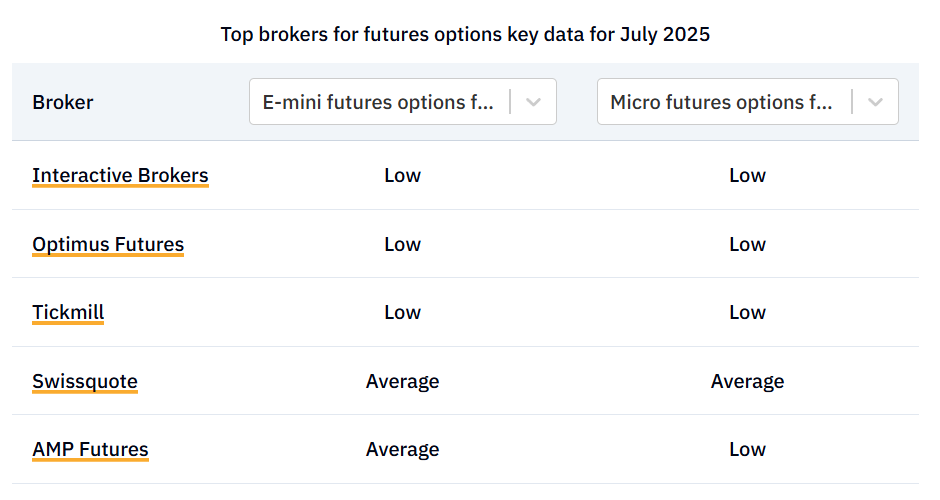This screenshot has width=940, height=500.
Task: Select Tickmill's E-mini fee value Low
Action: 402,312
